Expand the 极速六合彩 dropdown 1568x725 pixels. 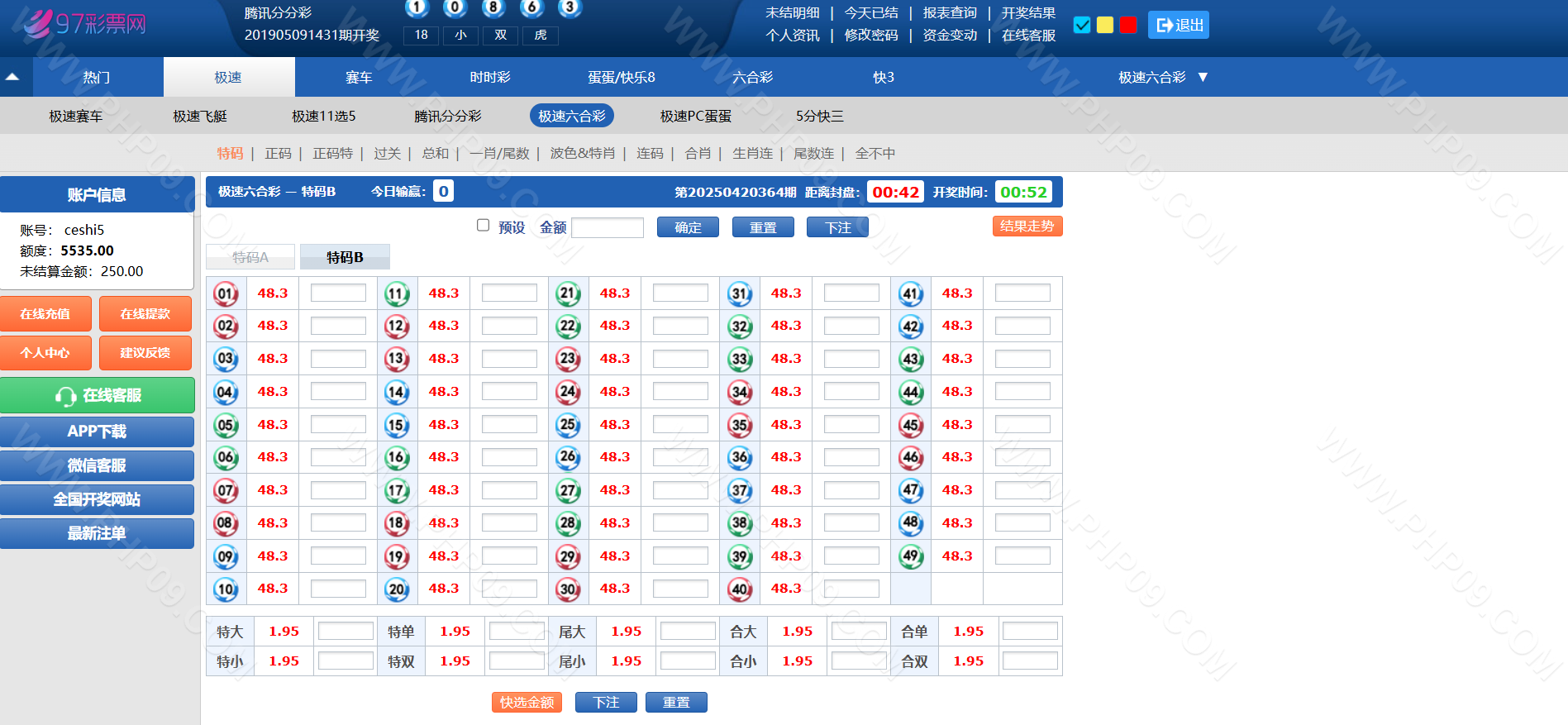point(1203,77)
